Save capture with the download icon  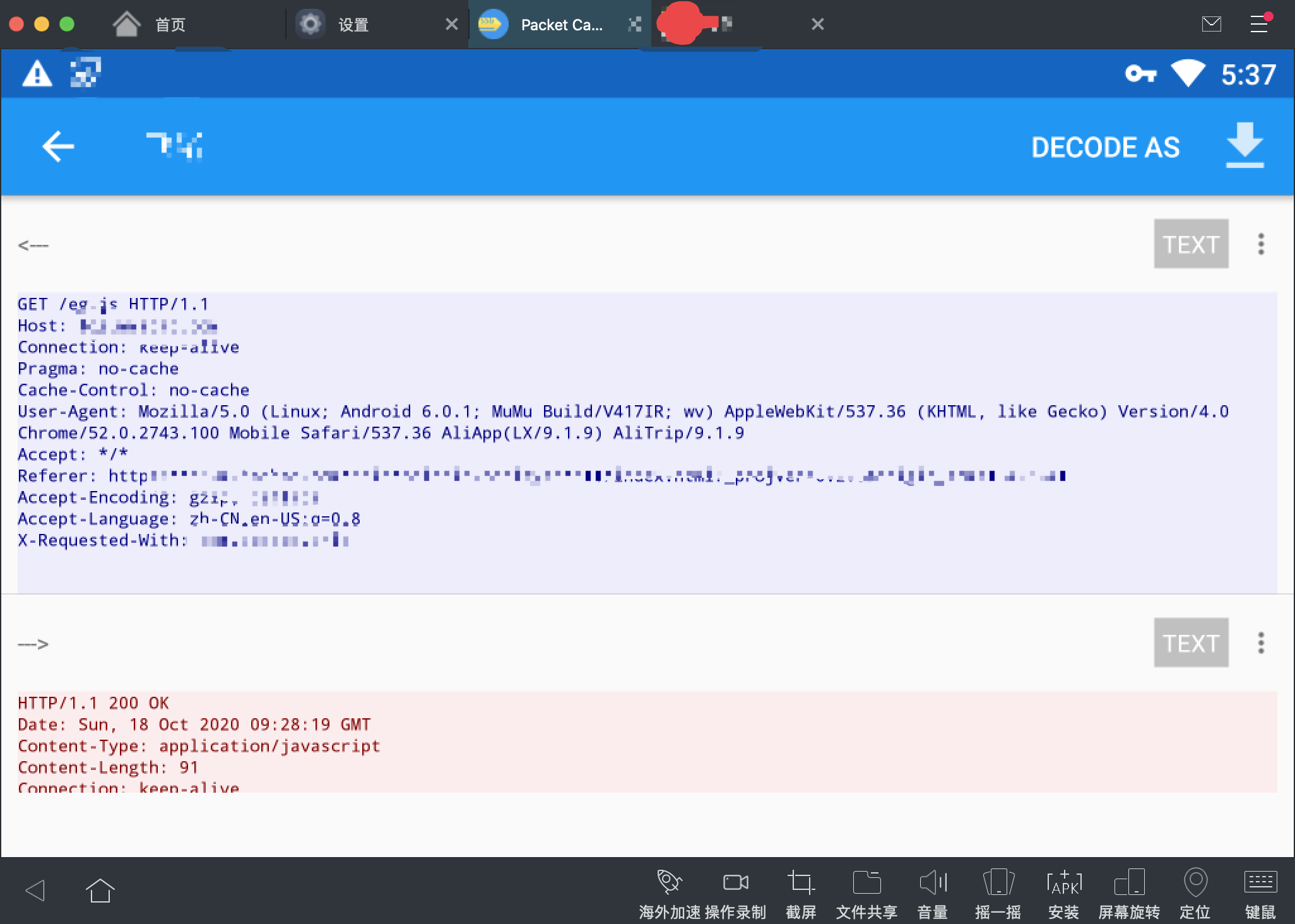tap(1245, 146)
